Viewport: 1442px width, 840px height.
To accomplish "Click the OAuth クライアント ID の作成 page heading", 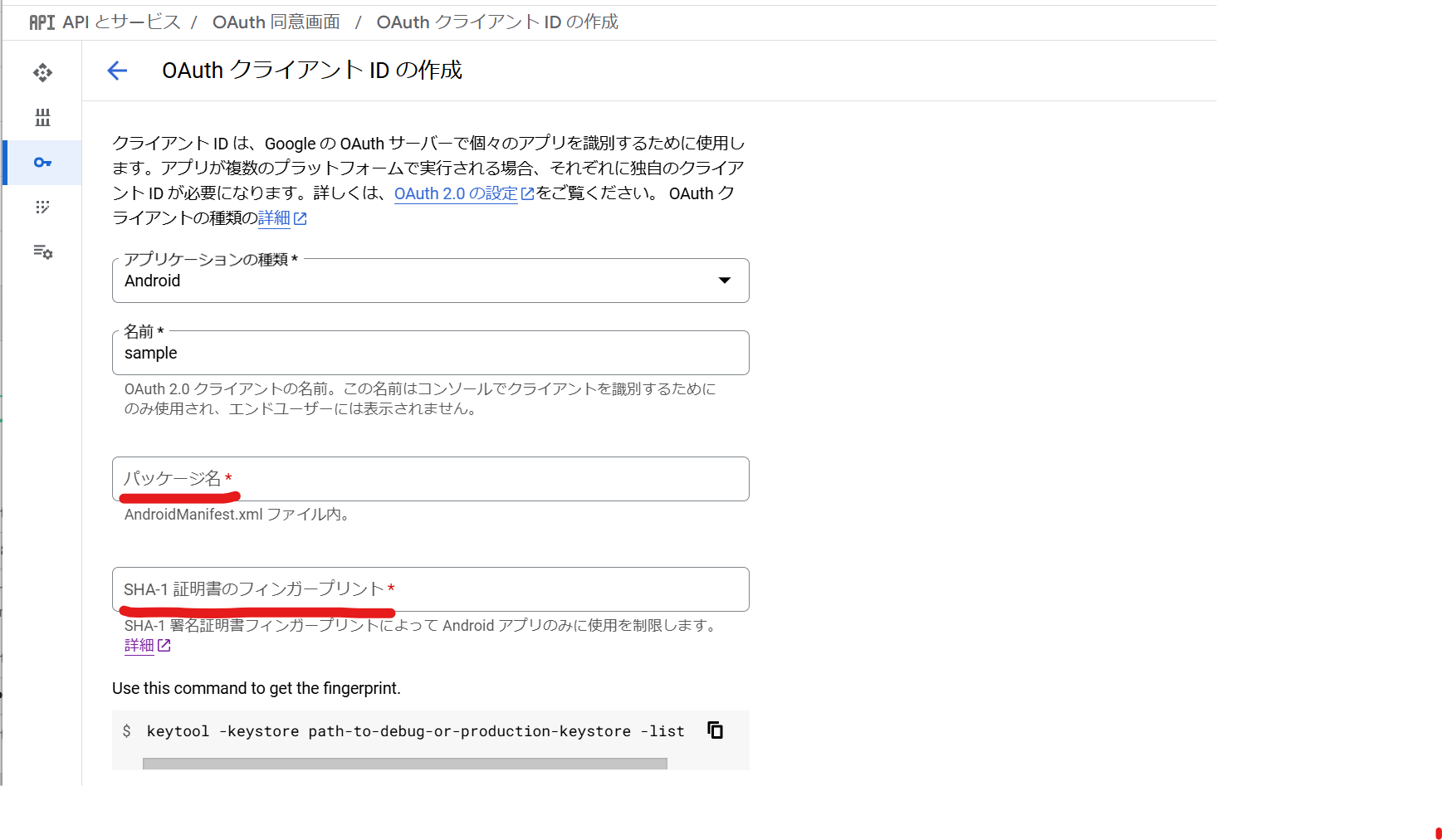I will pyautogui.click(x=312, y=71).
